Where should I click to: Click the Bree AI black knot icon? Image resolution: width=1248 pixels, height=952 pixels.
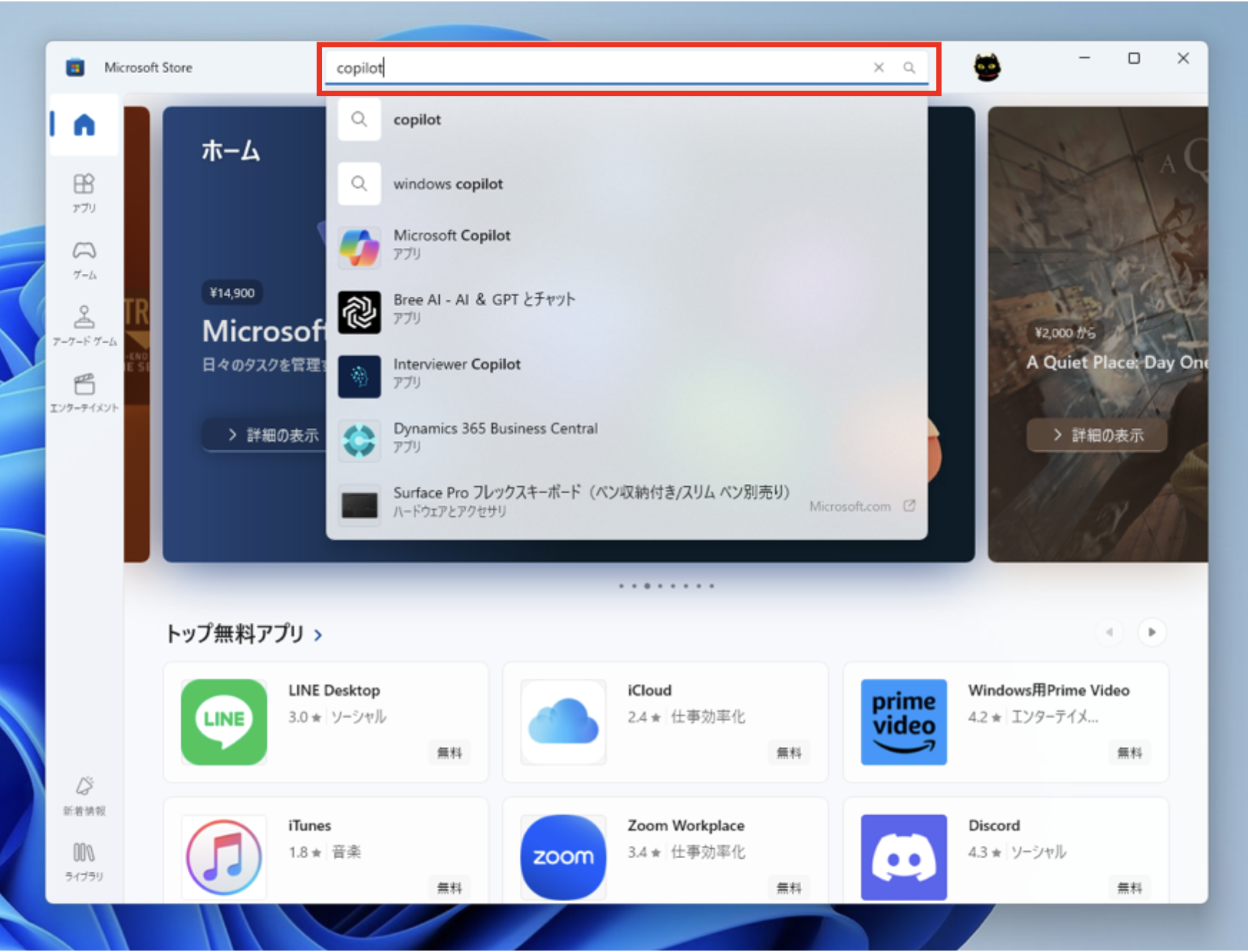coord(359,312)
